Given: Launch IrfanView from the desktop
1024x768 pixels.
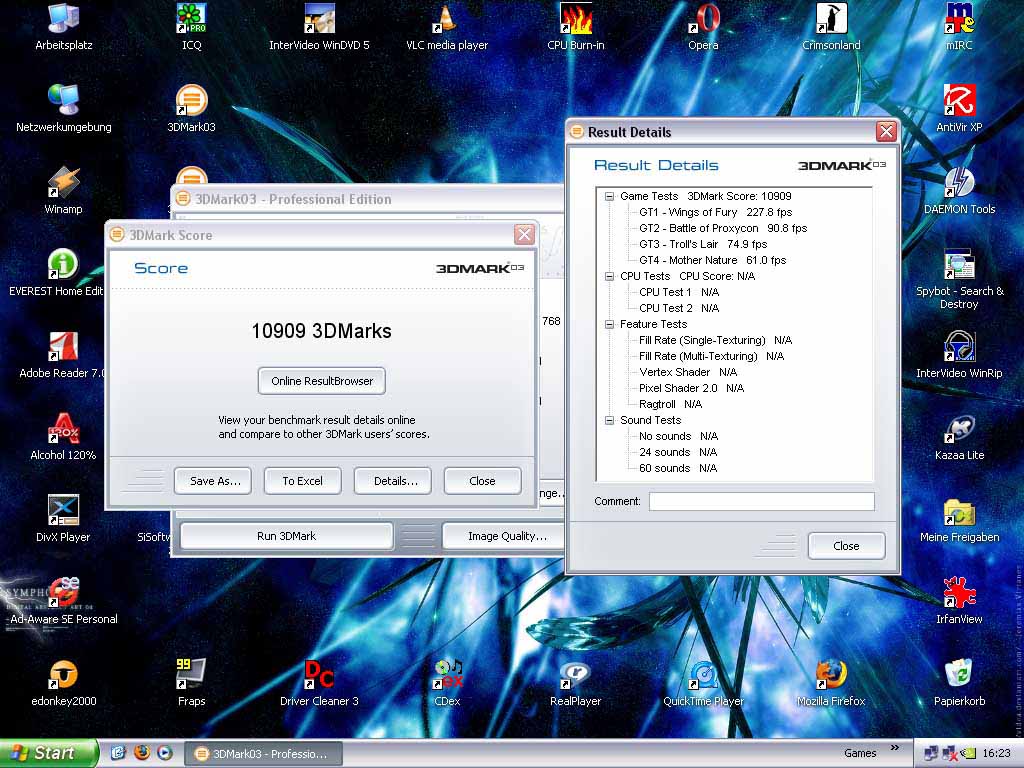Looking at the screenshot, I should click(x=959, y=601).
